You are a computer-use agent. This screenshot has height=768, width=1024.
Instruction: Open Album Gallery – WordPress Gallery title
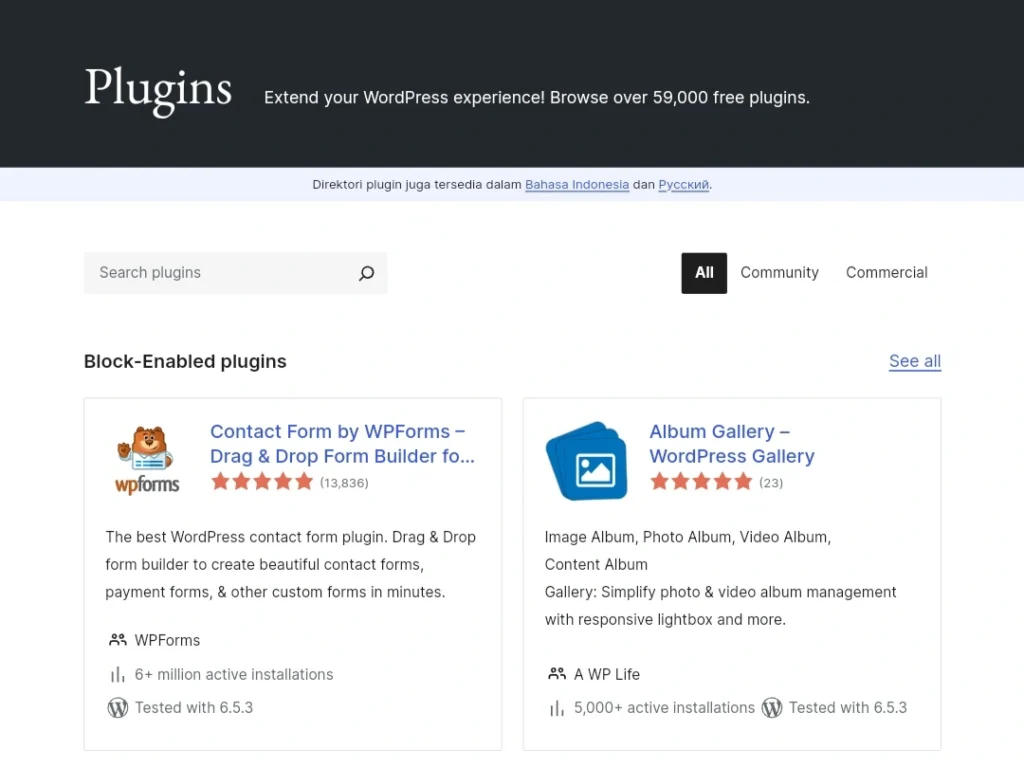731,444
